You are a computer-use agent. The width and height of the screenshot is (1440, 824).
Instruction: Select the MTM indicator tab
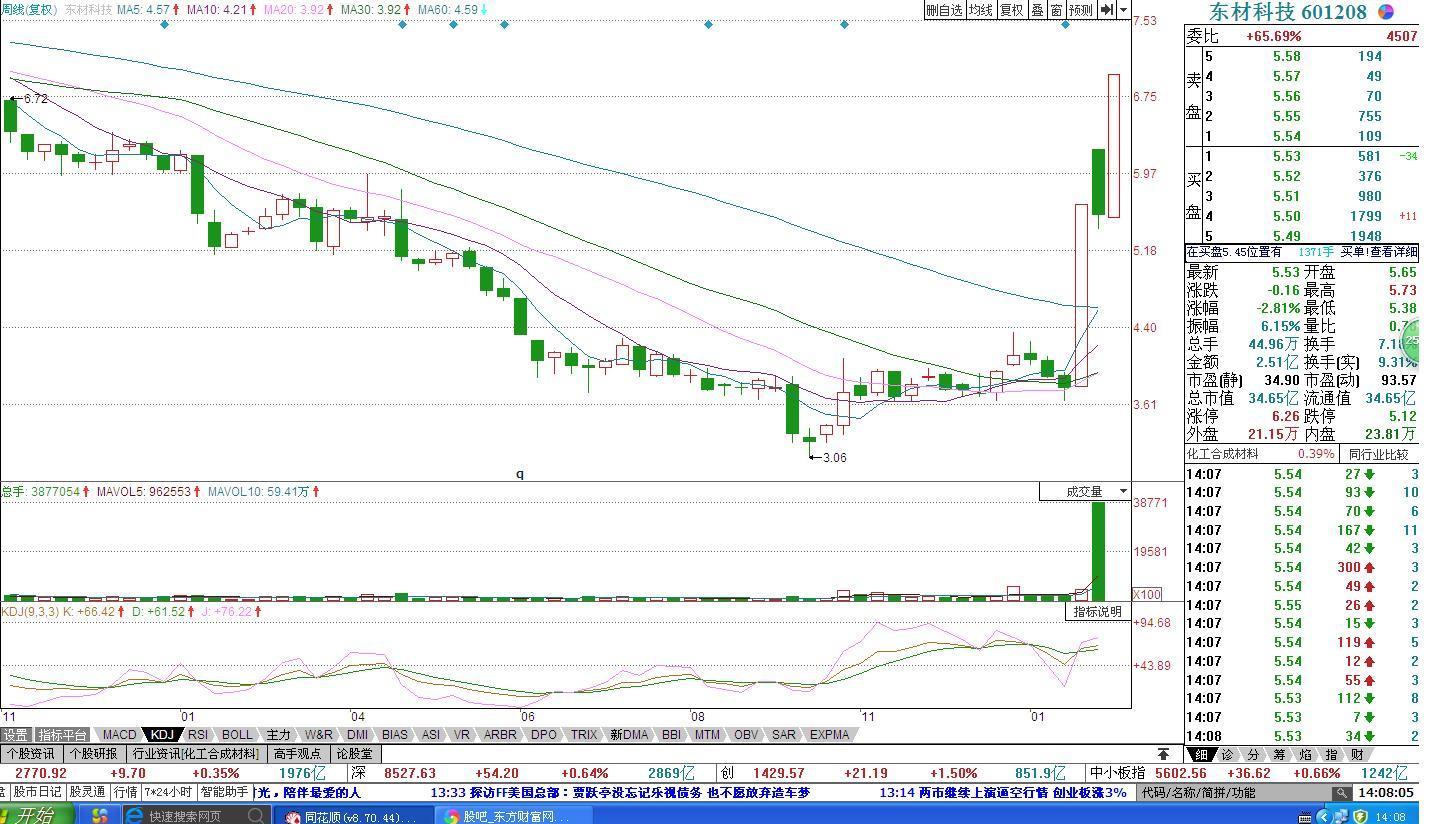pos(707,735)
